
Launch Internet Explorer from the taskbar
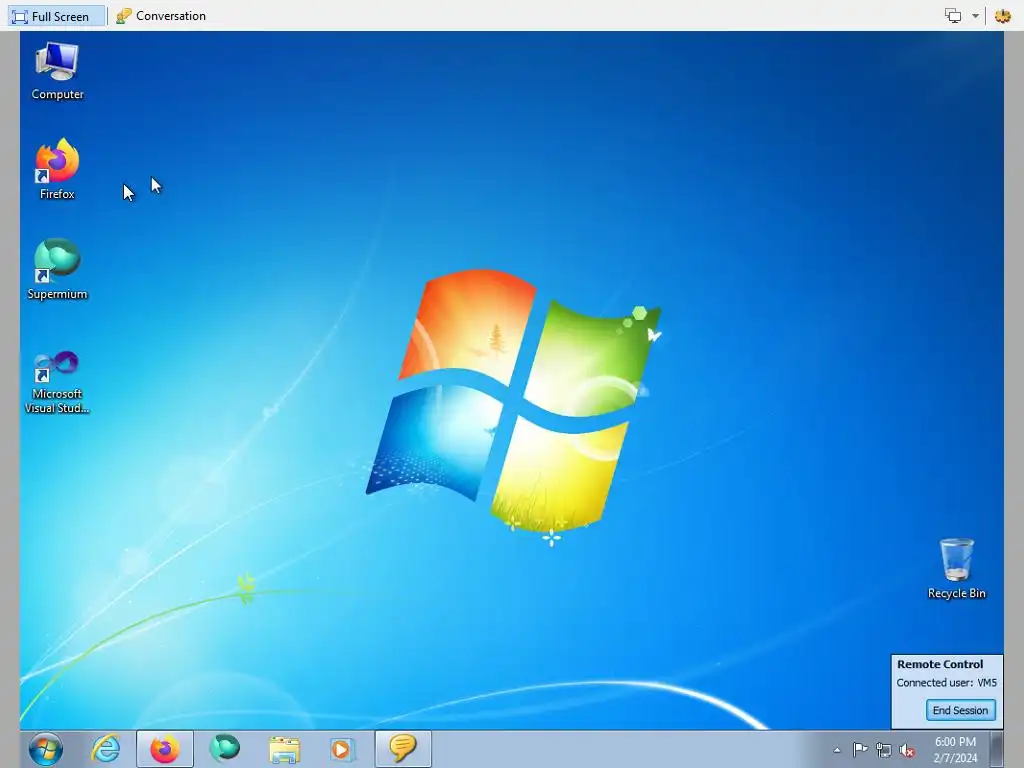click(106, 749)
